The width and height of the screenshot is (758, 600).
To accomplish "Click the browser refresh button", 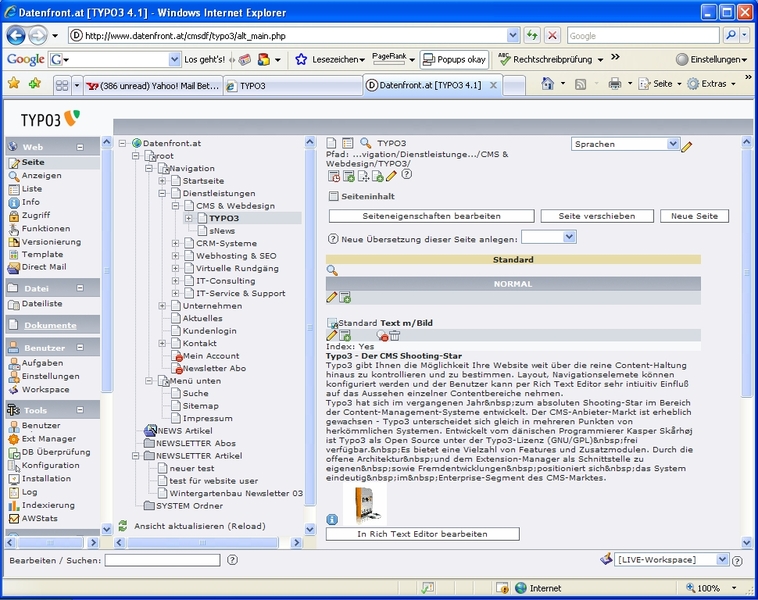I will [x=532, y=35].
